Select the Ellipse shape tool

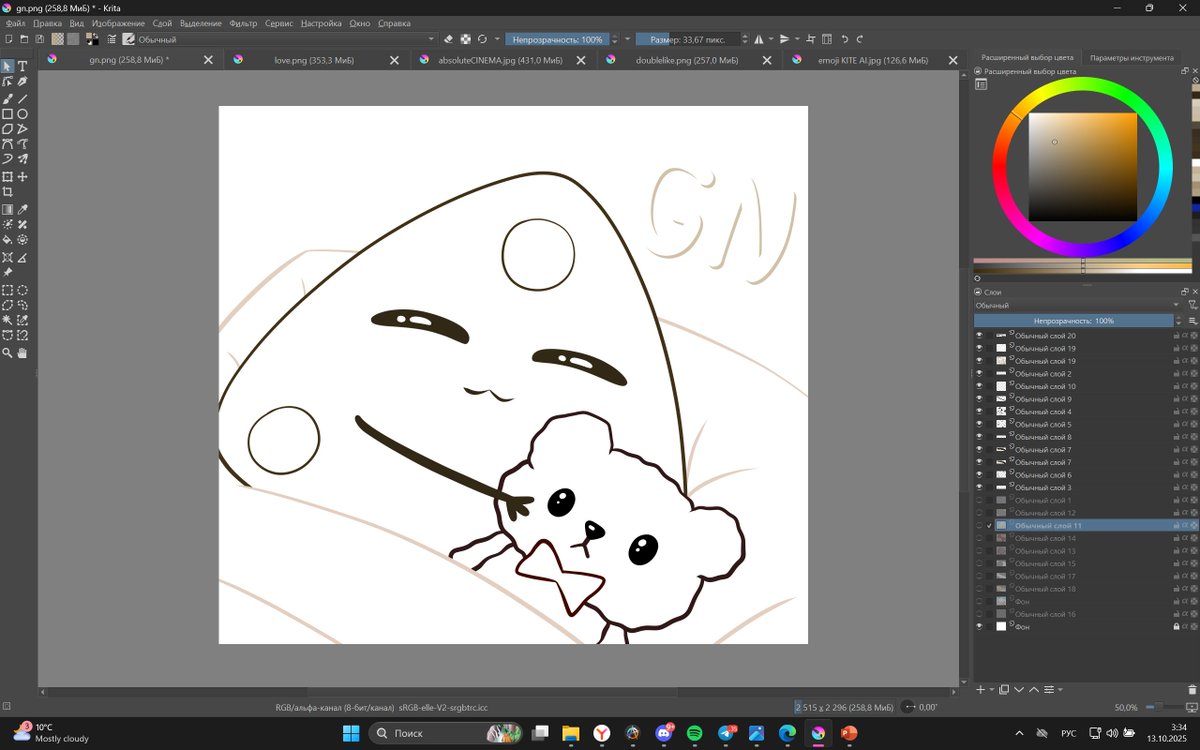click(x=22, y=114)
